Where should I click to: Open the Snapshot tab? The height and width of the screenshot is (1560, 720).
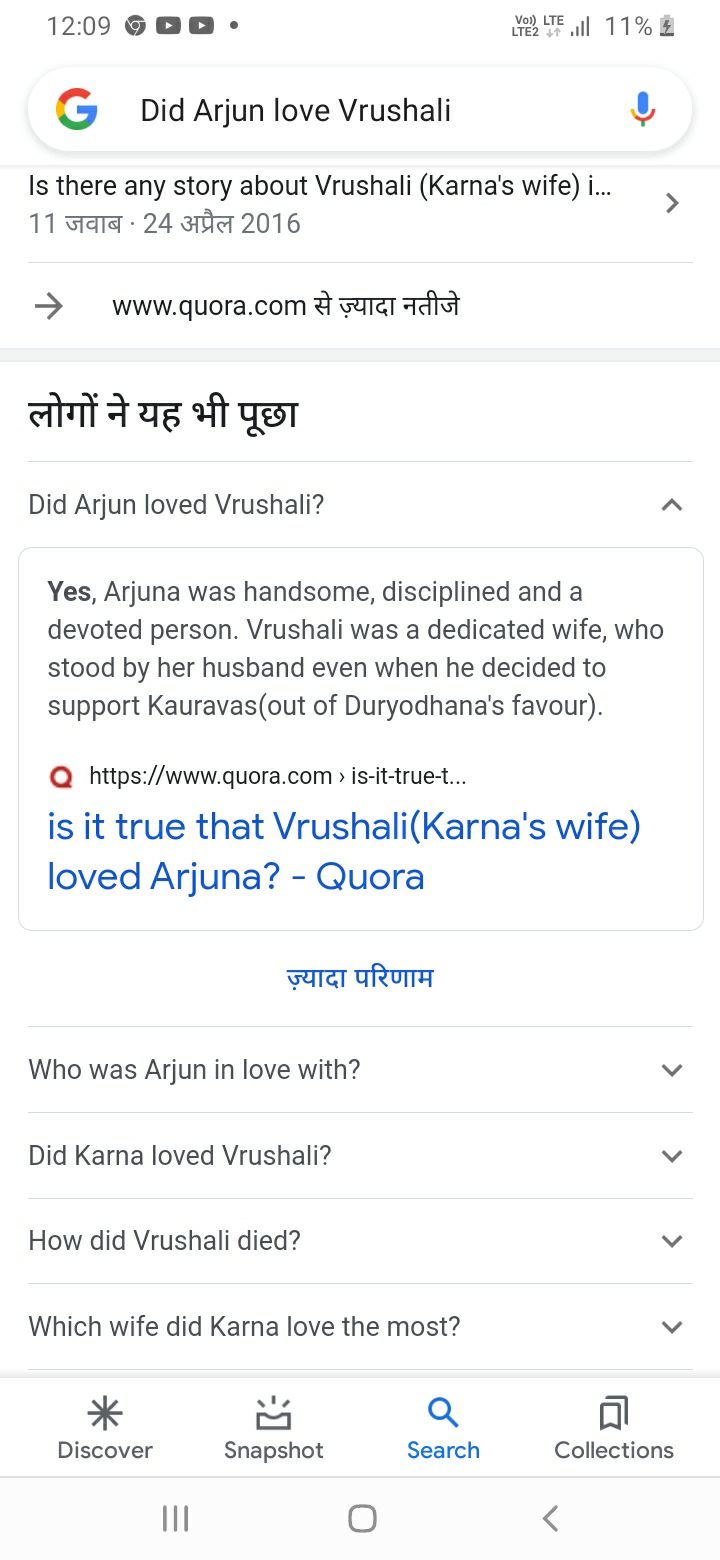point(273,1430)
